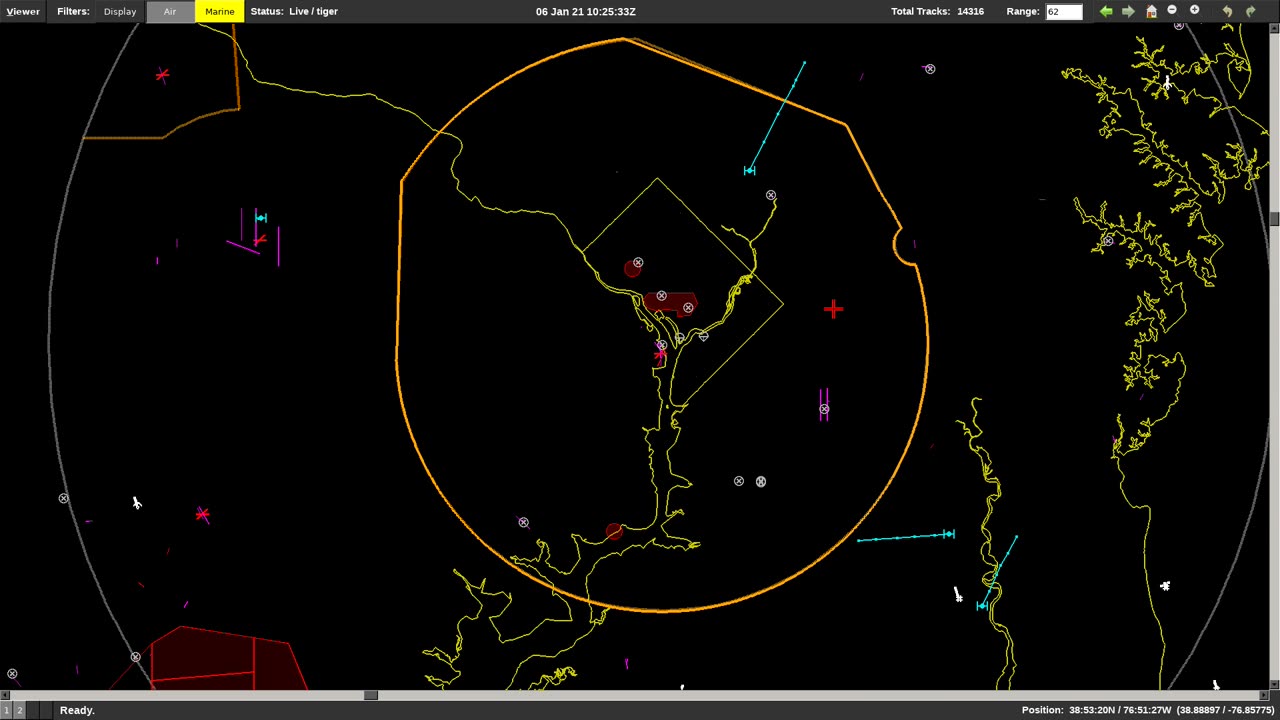Select the circled-X marker beside the upper red dot
Image resolution: width=1280 pixels, height=720 pixels.
pos(638,263)
